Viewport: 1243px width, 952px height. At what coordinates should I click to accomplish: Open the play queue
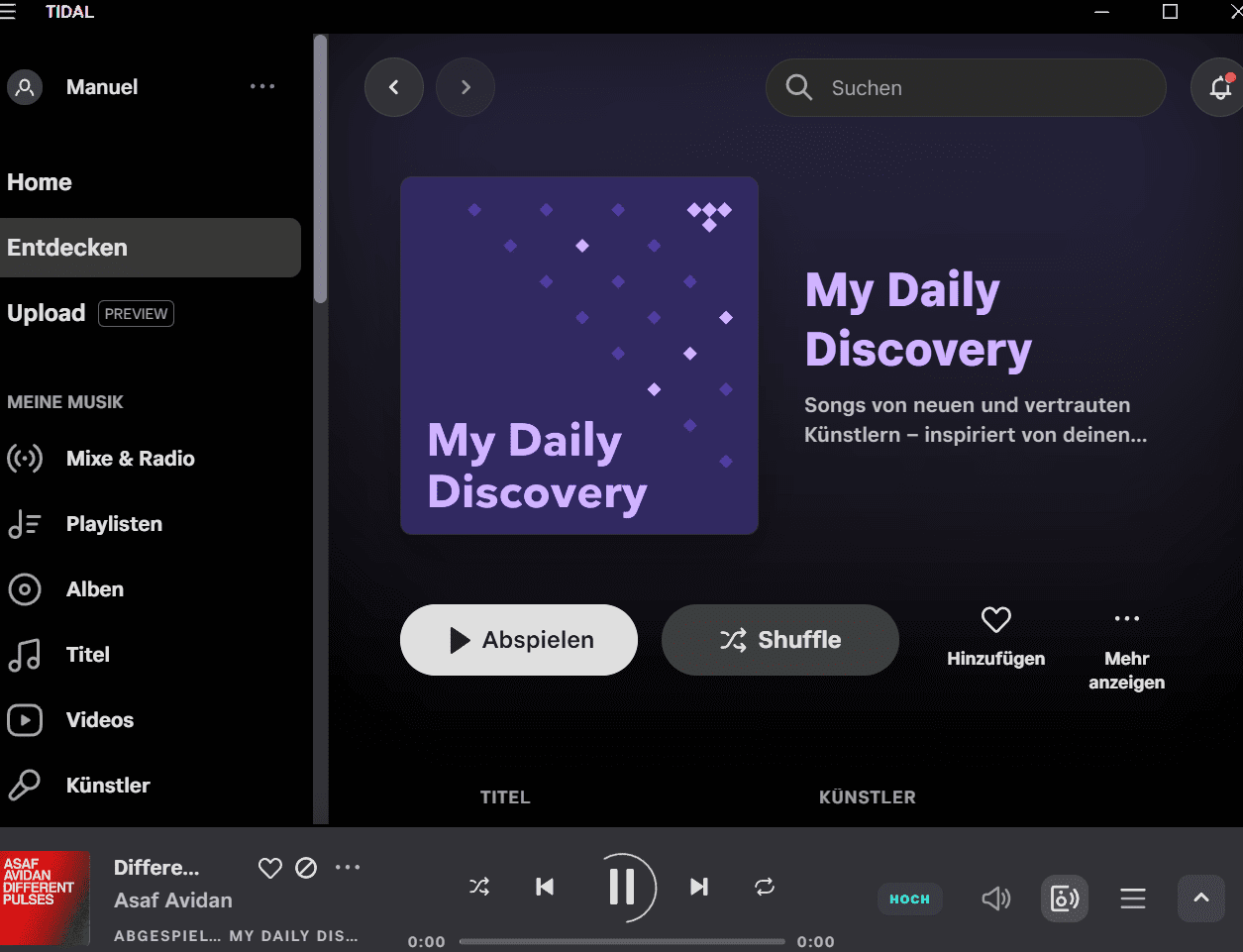pos(1133,899)
